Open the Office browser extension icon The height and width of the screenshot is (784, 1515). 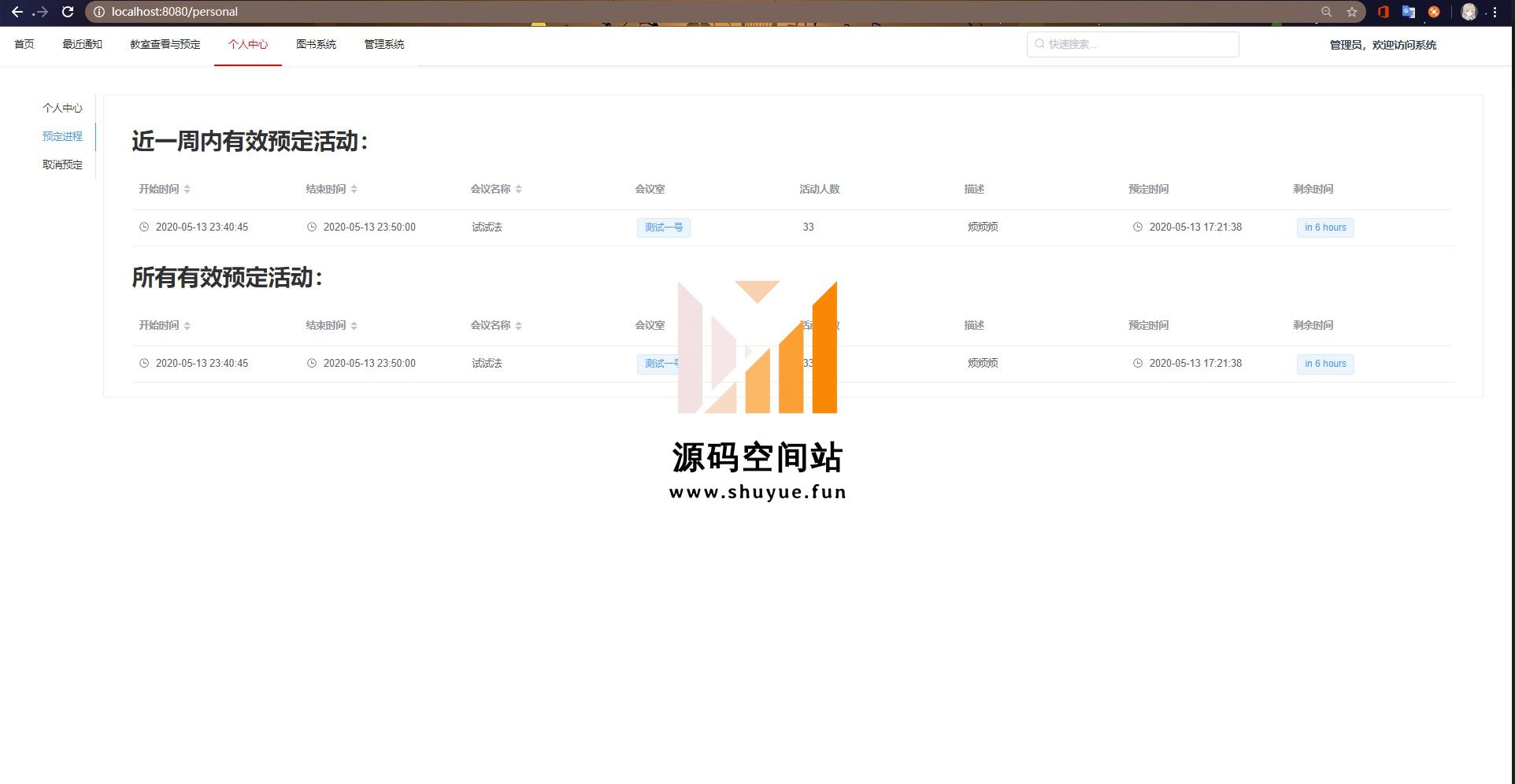[1383, 12]
